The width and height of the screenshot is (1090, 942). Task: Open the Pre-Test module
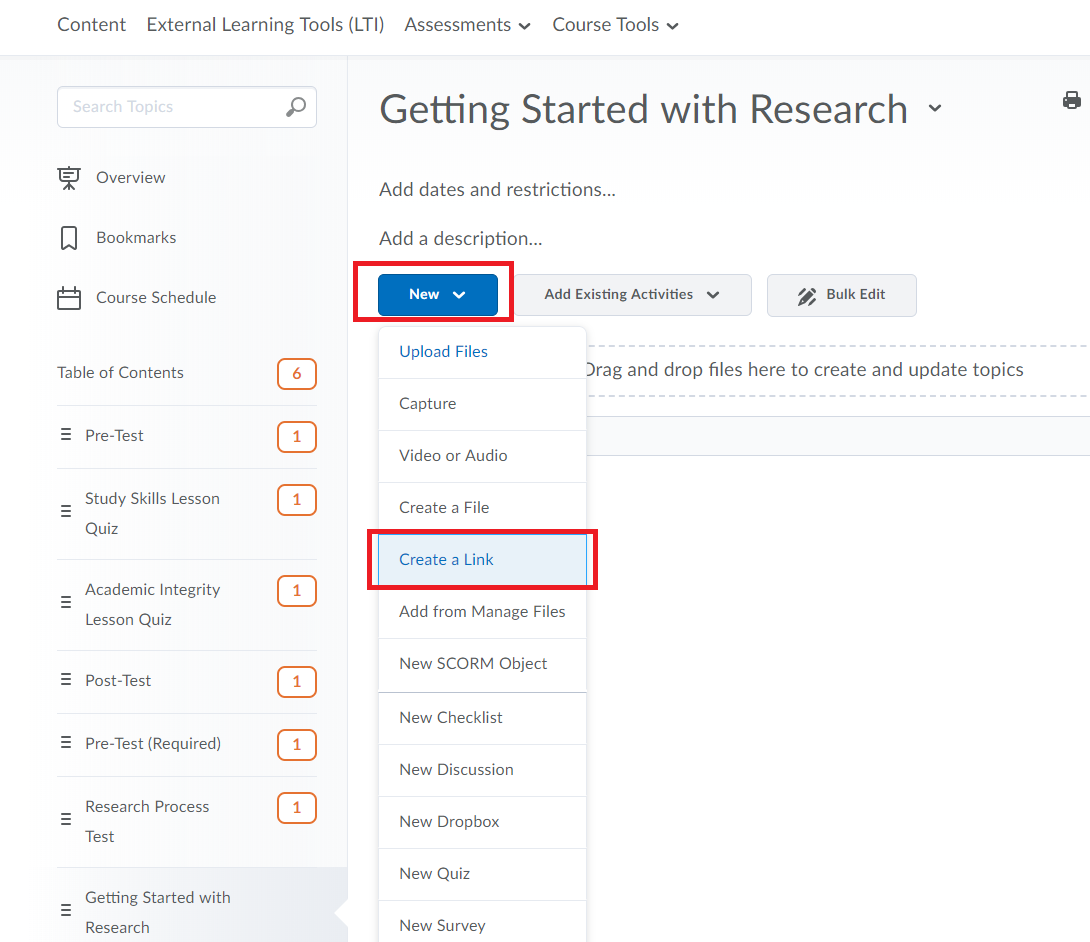pos(114,436)
